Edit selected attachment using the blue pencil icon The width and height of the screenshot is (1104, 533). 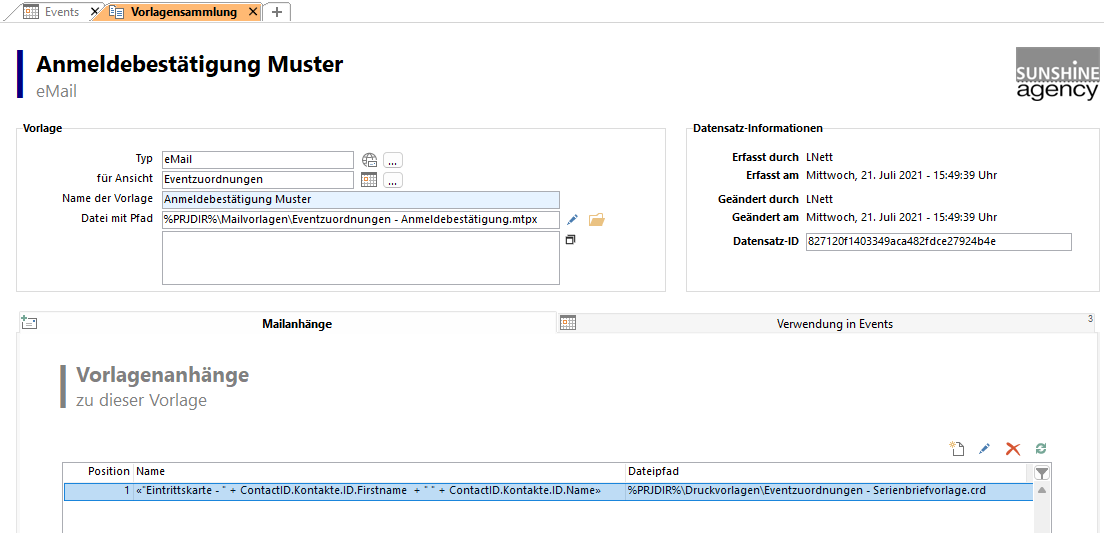pyautogui.click(x=984, y=449)
